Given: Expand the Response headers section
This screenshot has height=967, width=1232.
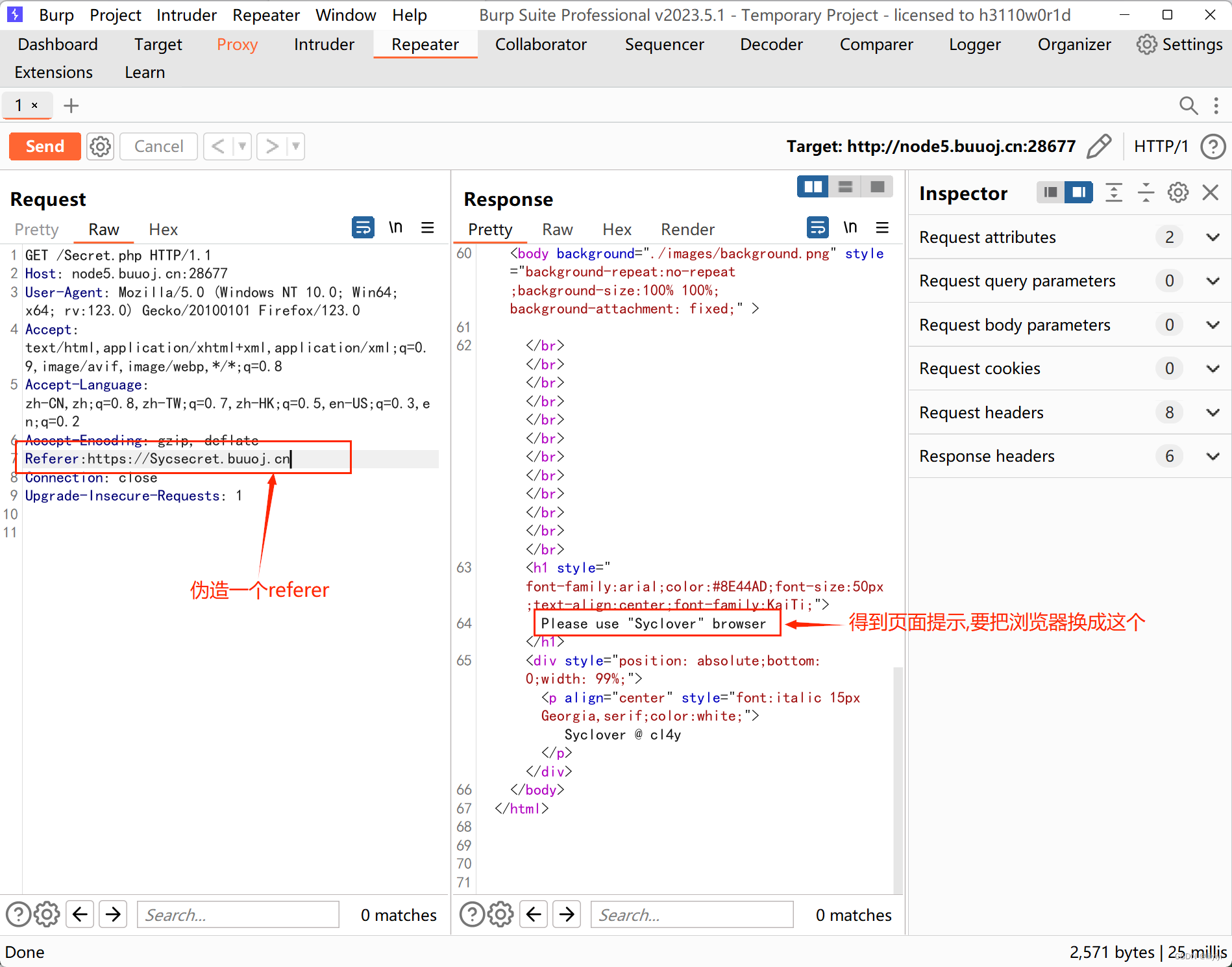Looking at the screenshot, I should click(1070, 456).
